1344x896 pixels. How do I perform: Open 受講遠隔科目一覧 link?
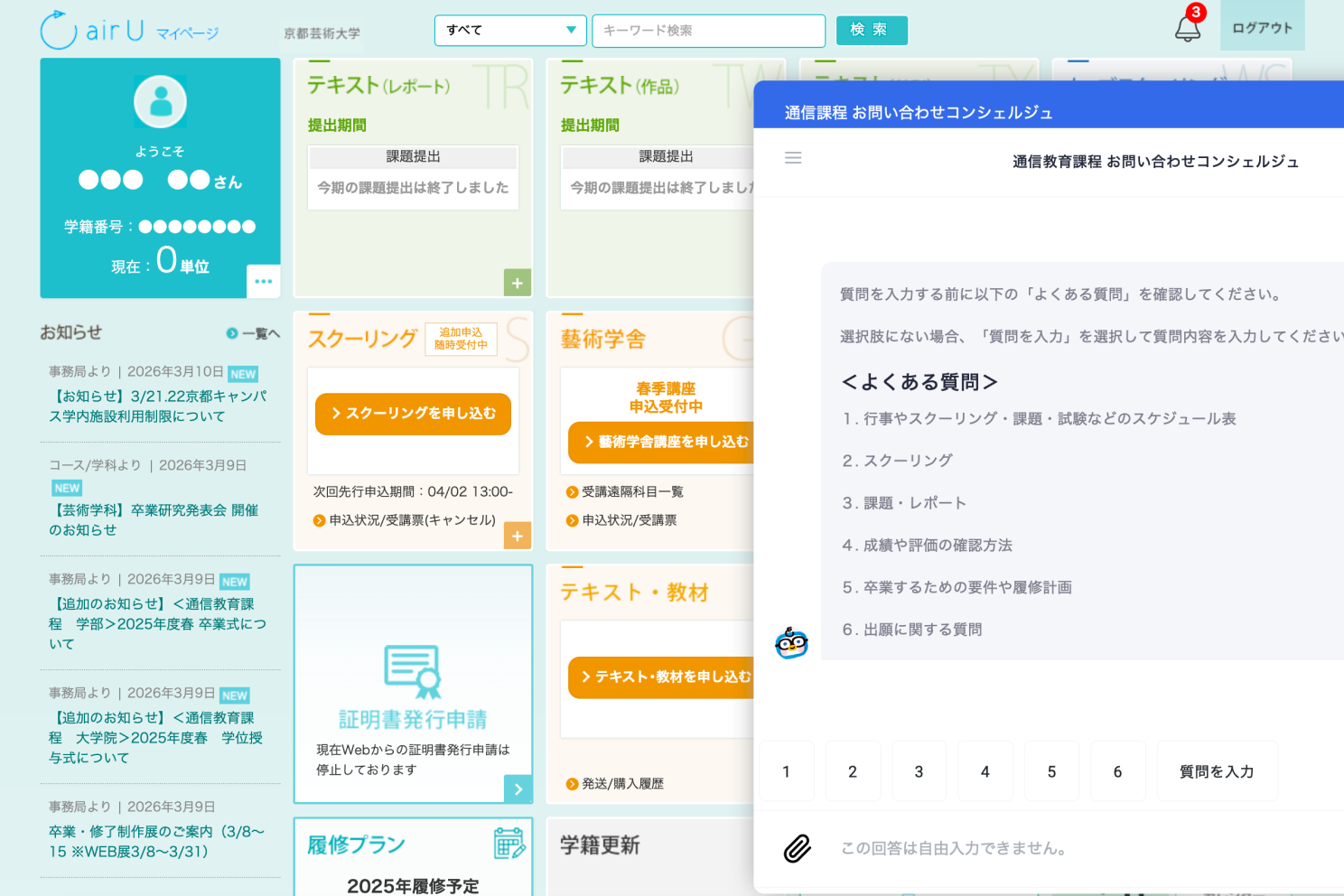tap(625, 492)
